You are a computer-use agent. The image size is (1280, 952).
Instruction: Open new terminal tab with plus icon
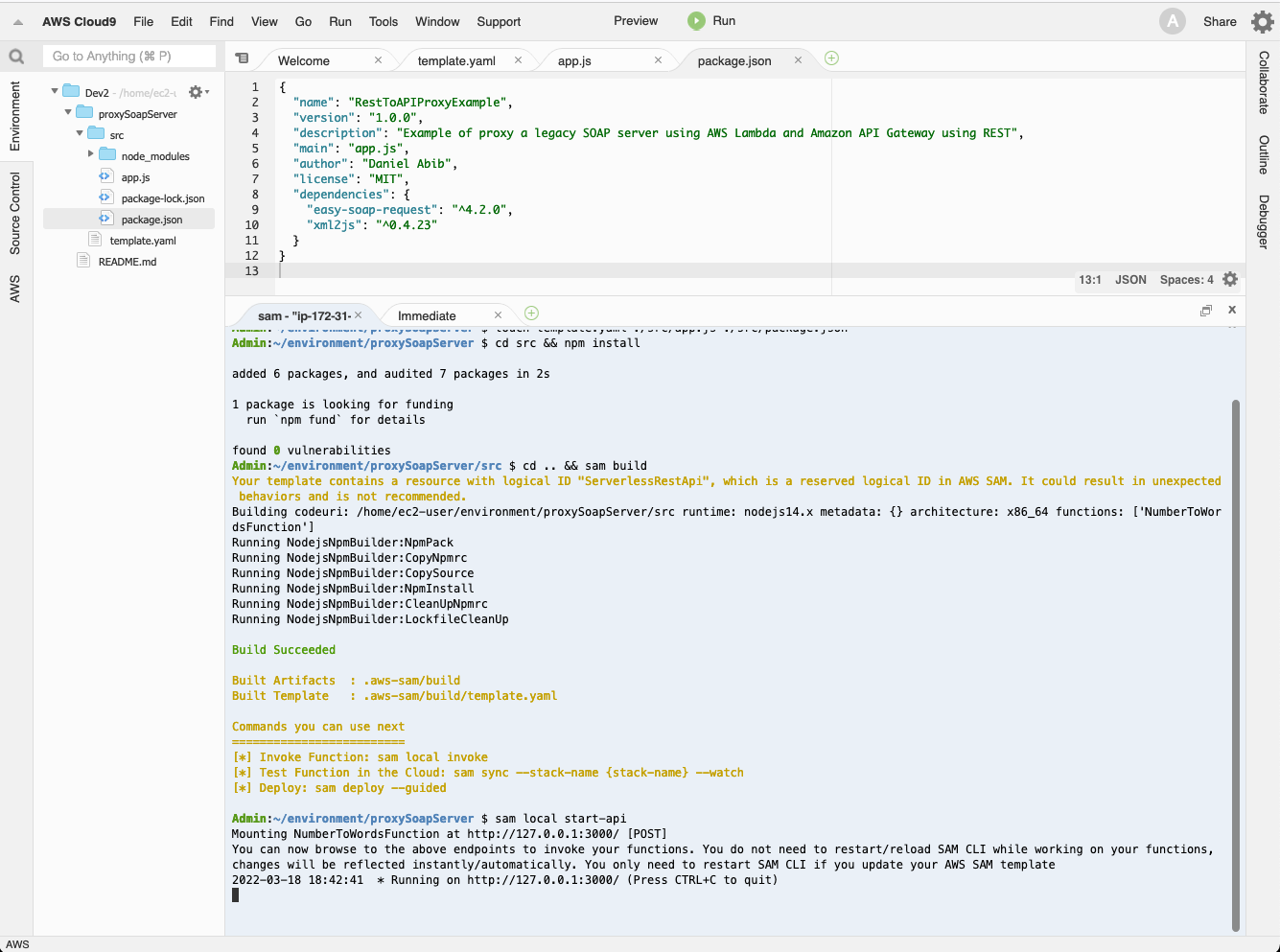pos(531,313)
